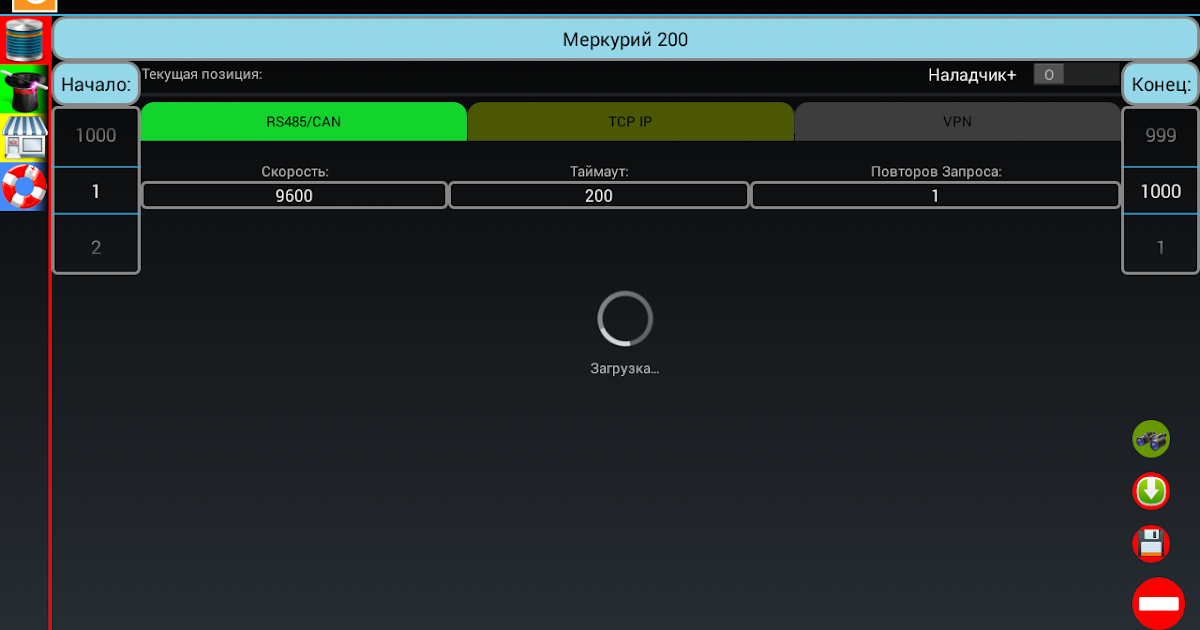Open the shop storefront icon
Image resolution: width=1200 pixels, height=630 pixels.
click(24, 138)
